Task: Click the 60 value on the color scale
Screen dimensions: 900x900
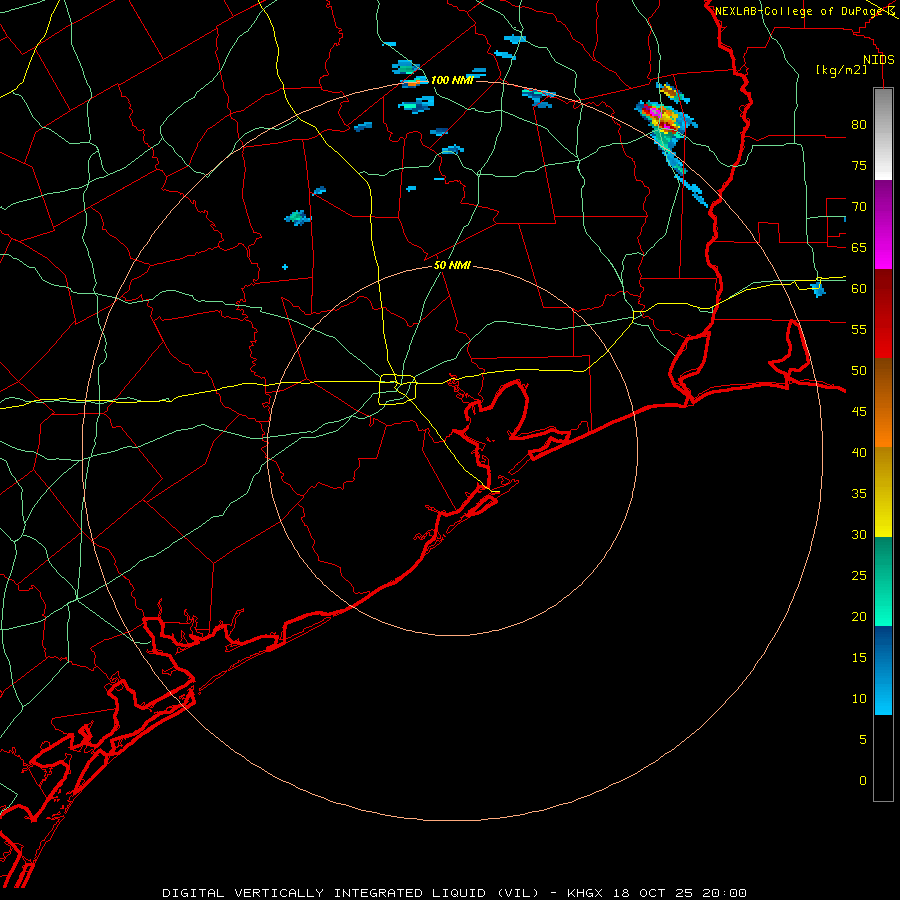Action: click(859, 289)
